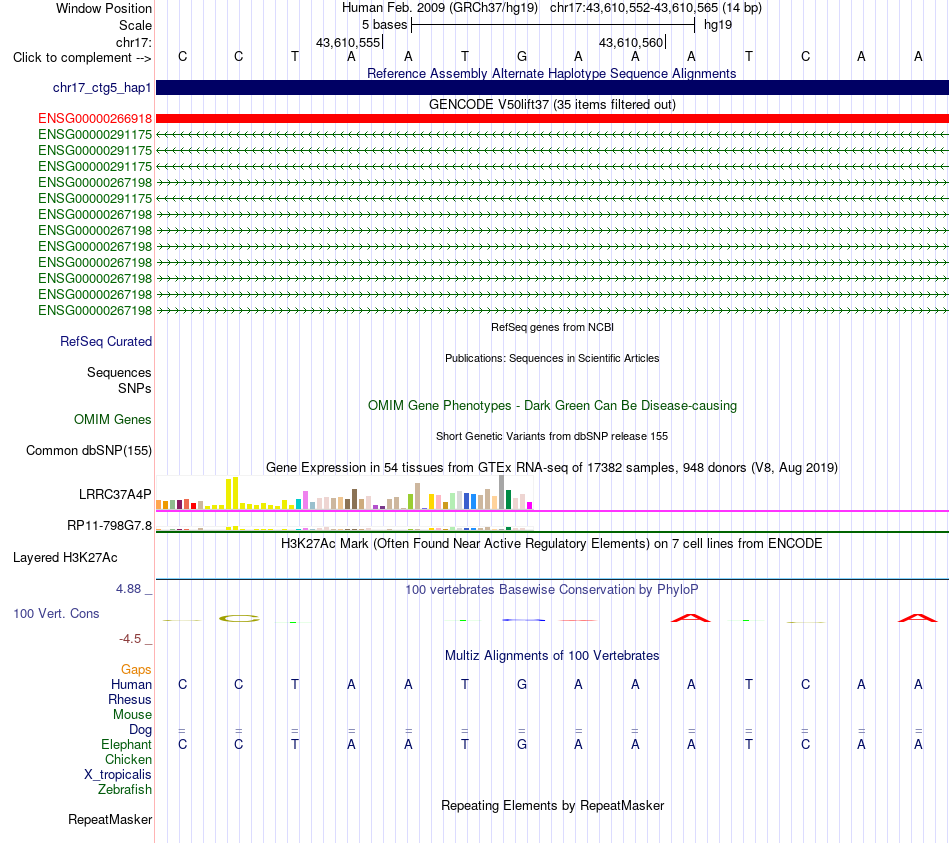Click the Elephant species label
Image resolution: width=950 pixels, height=843 pixels.
click(x=127, y=744)
